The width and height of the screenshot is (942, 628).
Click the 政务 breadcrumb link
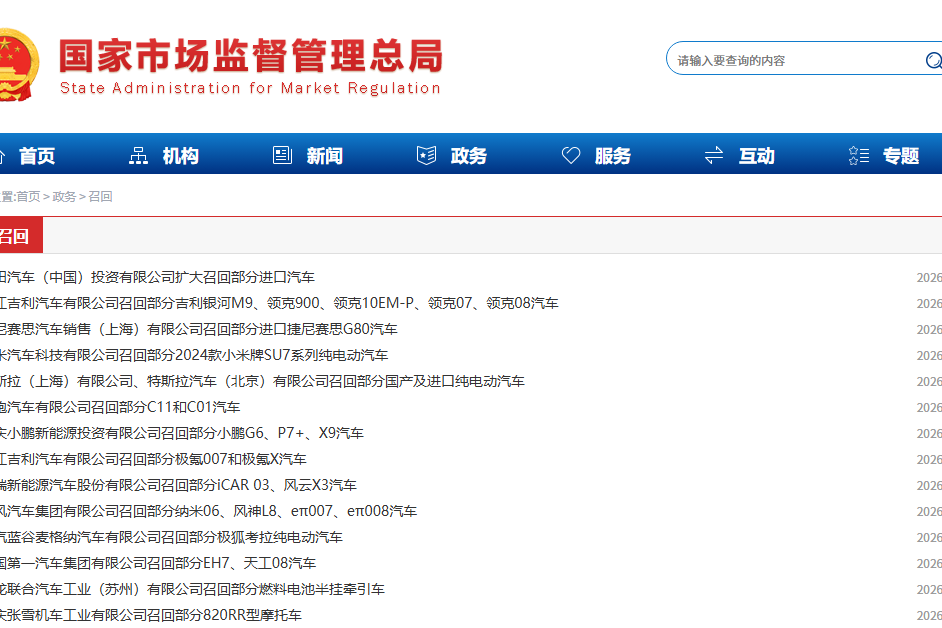pyautogui.click(x=64, y=197)
